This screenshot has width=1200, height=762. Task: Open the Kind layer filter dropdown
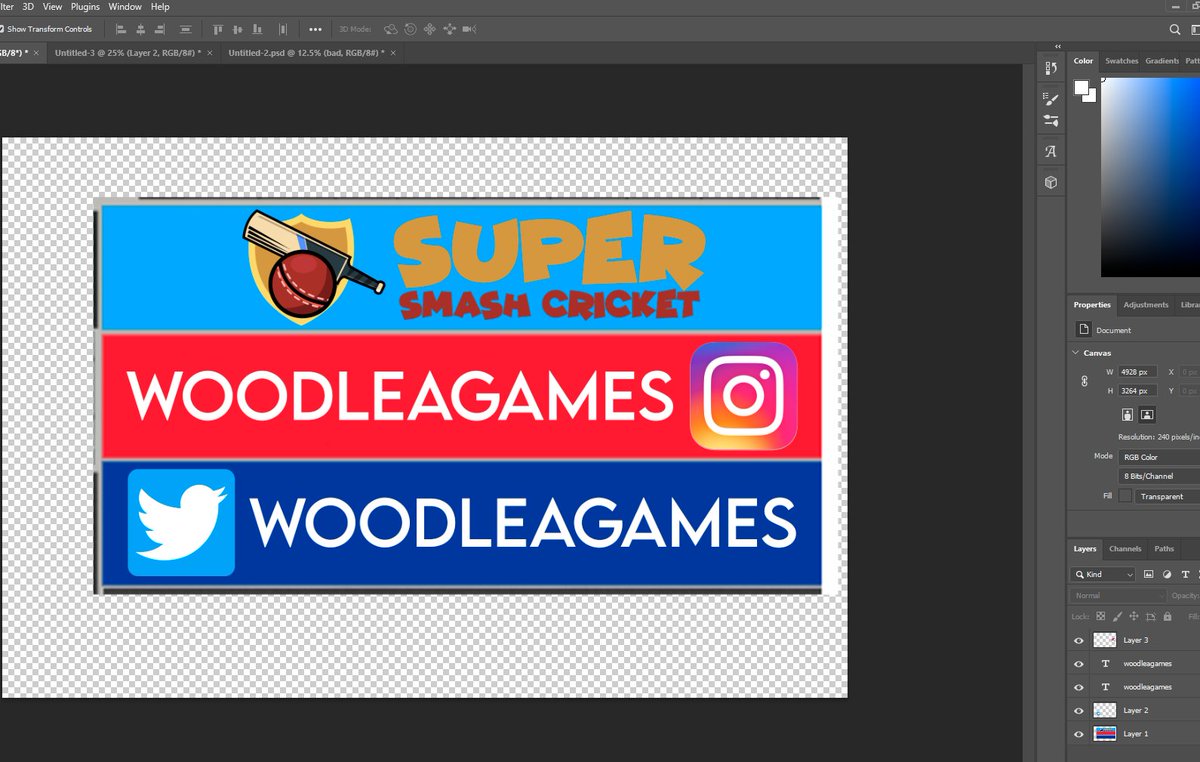point(1103,575)
